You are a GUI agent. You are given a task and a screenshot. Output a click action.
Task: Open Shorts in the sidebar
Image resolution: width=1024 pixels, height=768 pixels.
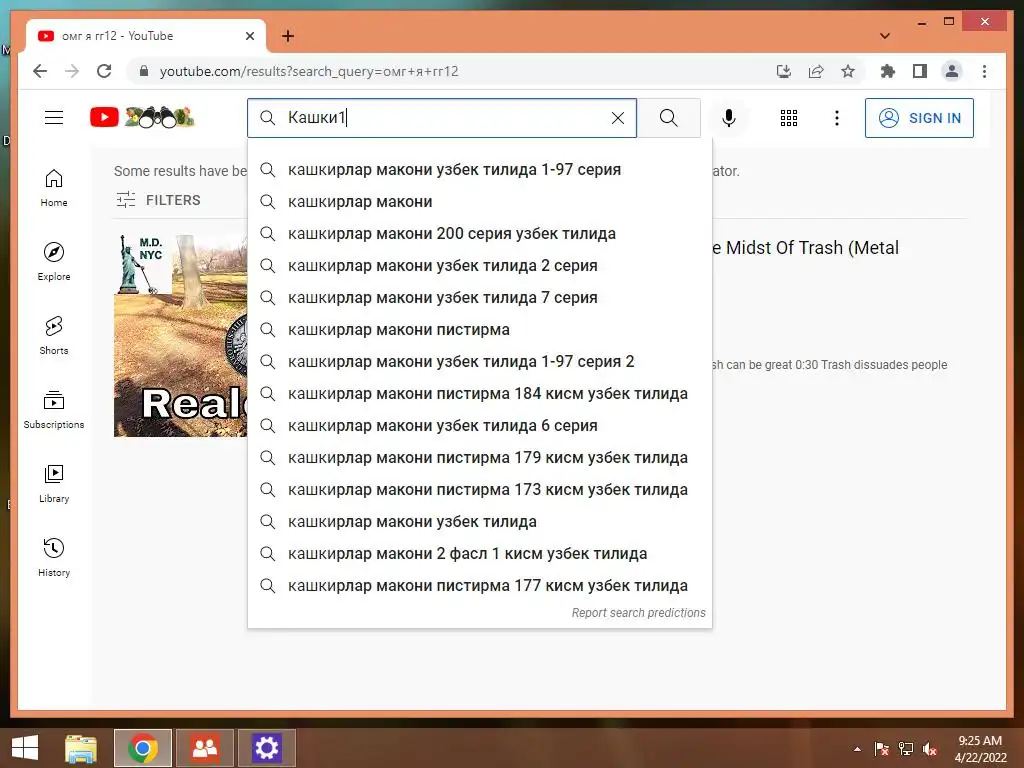pyautogui.click(x=54, y=336)
